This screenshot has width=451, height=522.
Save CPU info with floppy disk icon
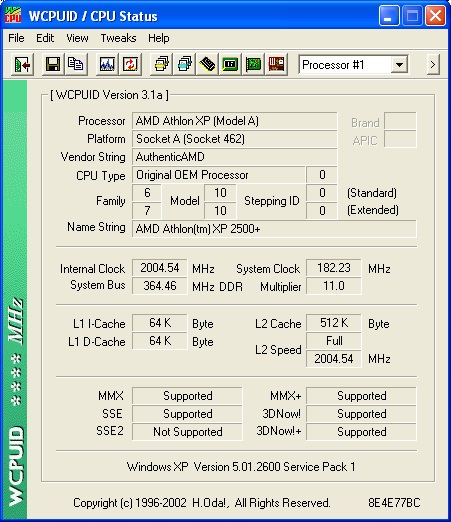click(x=53, y=64)
